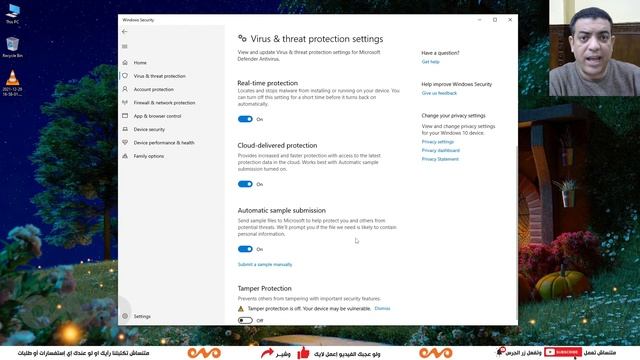Image resolution: width=640 pixels, height=360 pixels.
Task: Click the red Subscribe button in banner
Action: pyautogui.click(x=563, y=352)
